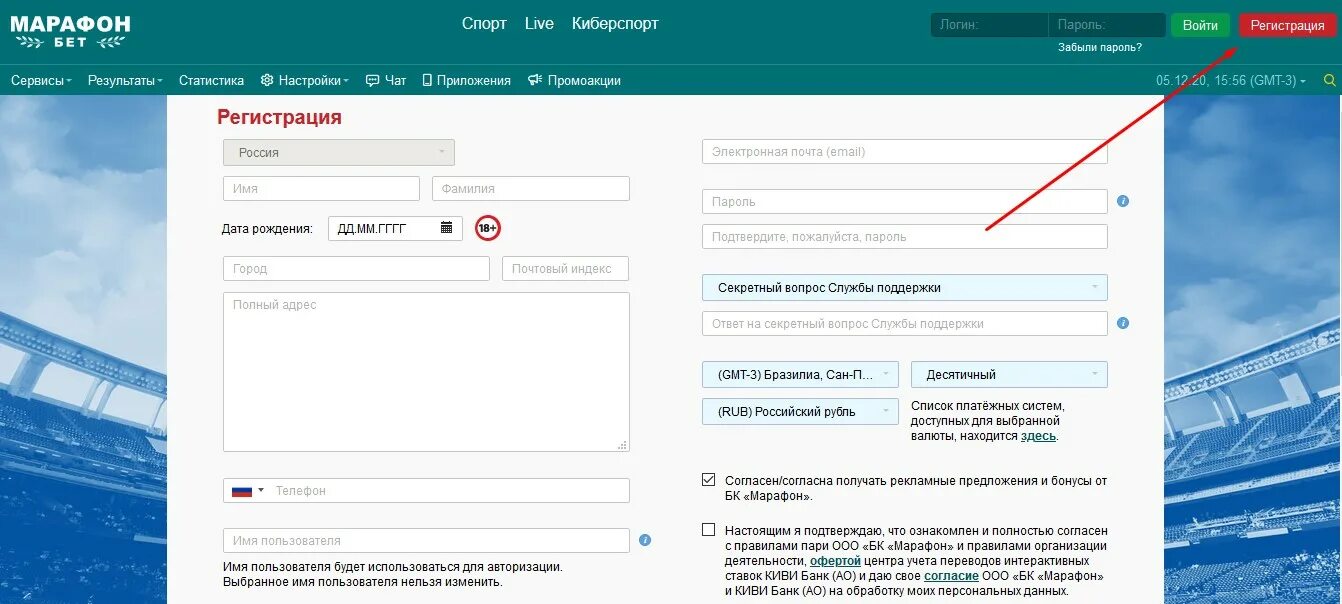Click the Marathon Bet logo
The width and height of the screenshot is (1342, 604).
click(70, 31)
